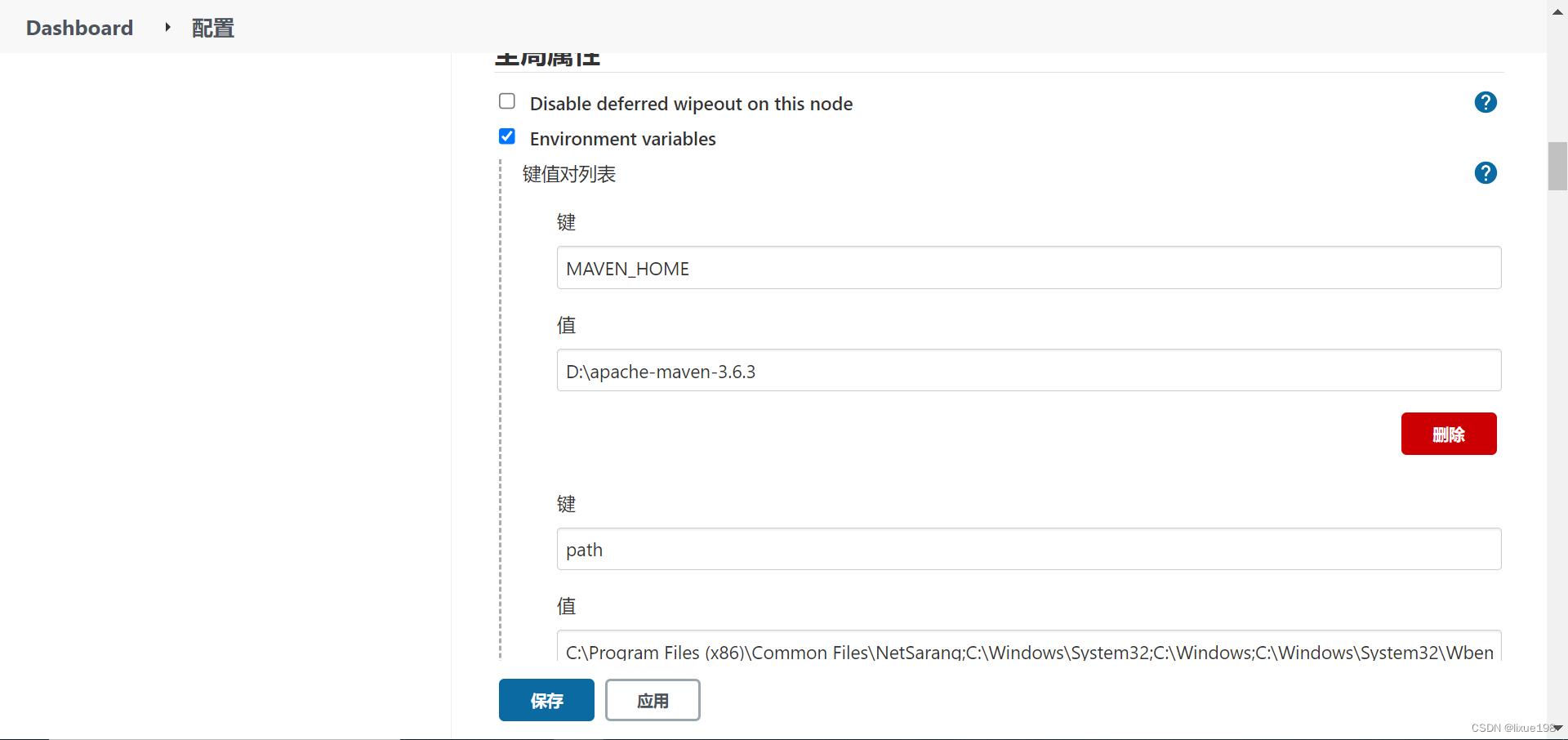
Task: Select the 配置 breadcrumb item
Action: 212,27
